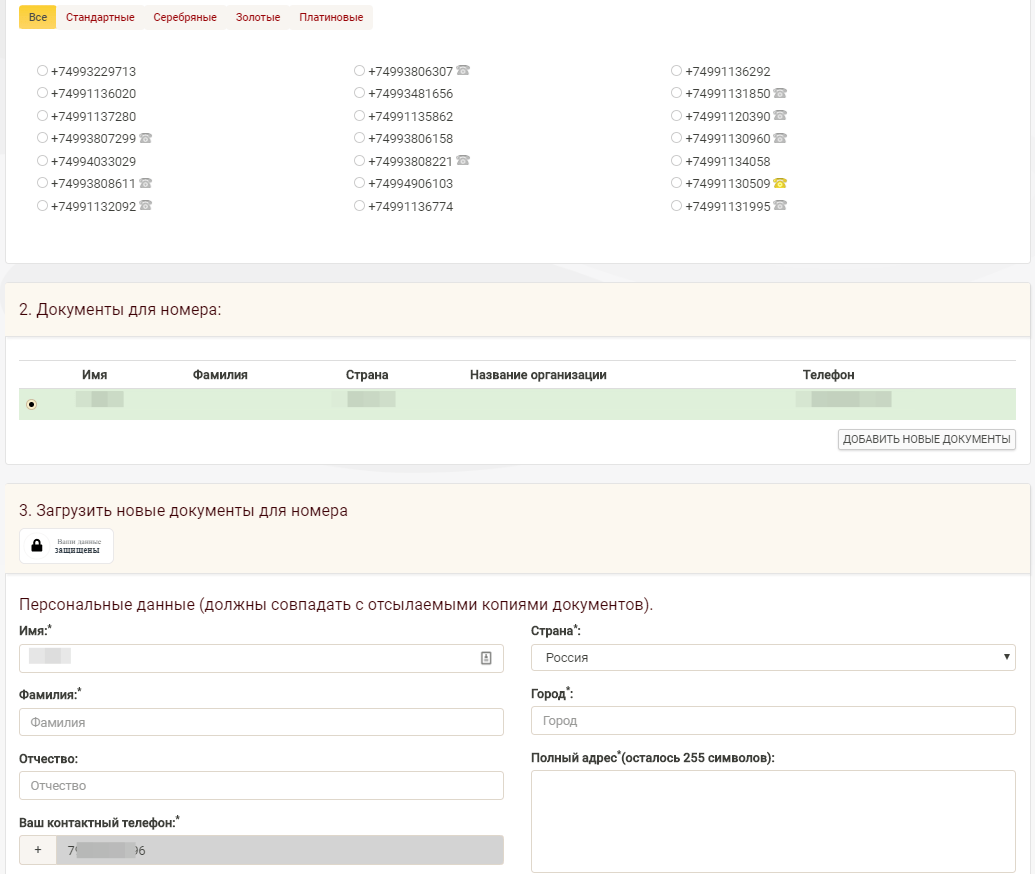This screenshot has height=874, width=1035.
Task: Select number +74994906103
Action: 359,182
